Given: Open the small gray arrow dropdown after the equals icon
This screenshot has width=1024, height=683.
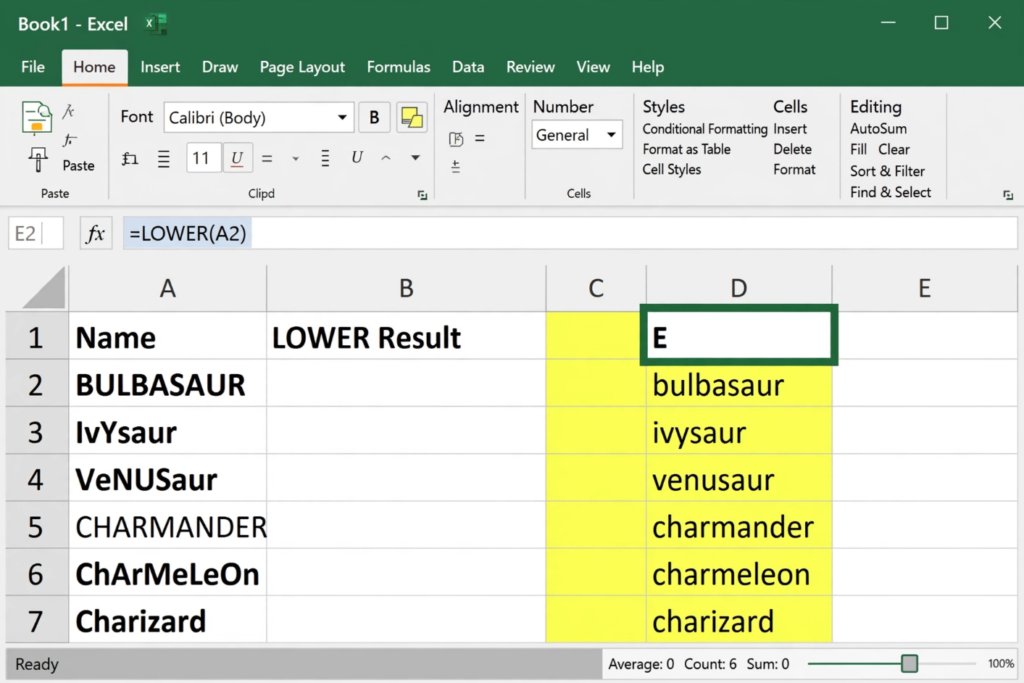Looking at the screenshot, I should (295, 159).
